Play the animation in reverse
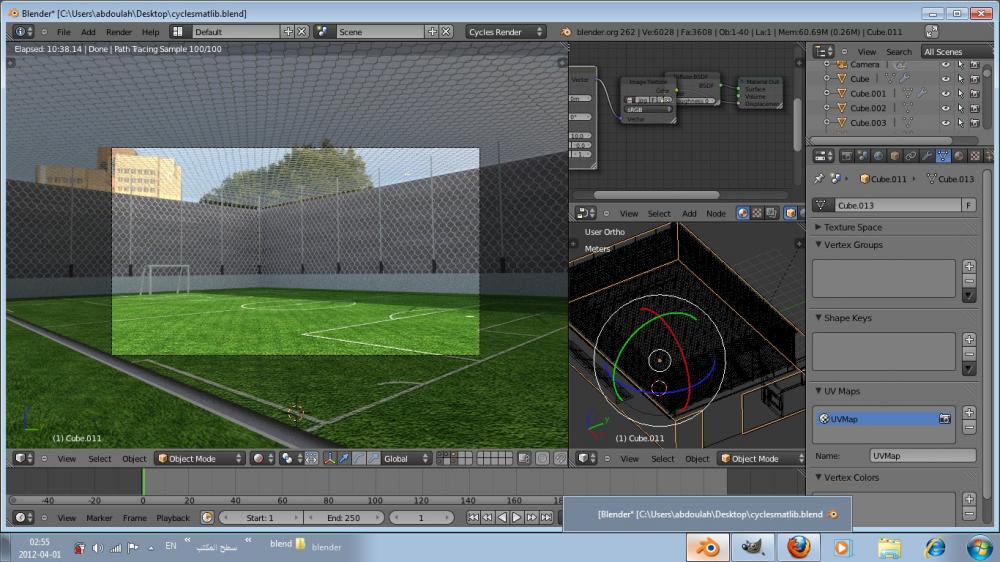The width and height of the screenshot is (1000, 562). [502, 517]
